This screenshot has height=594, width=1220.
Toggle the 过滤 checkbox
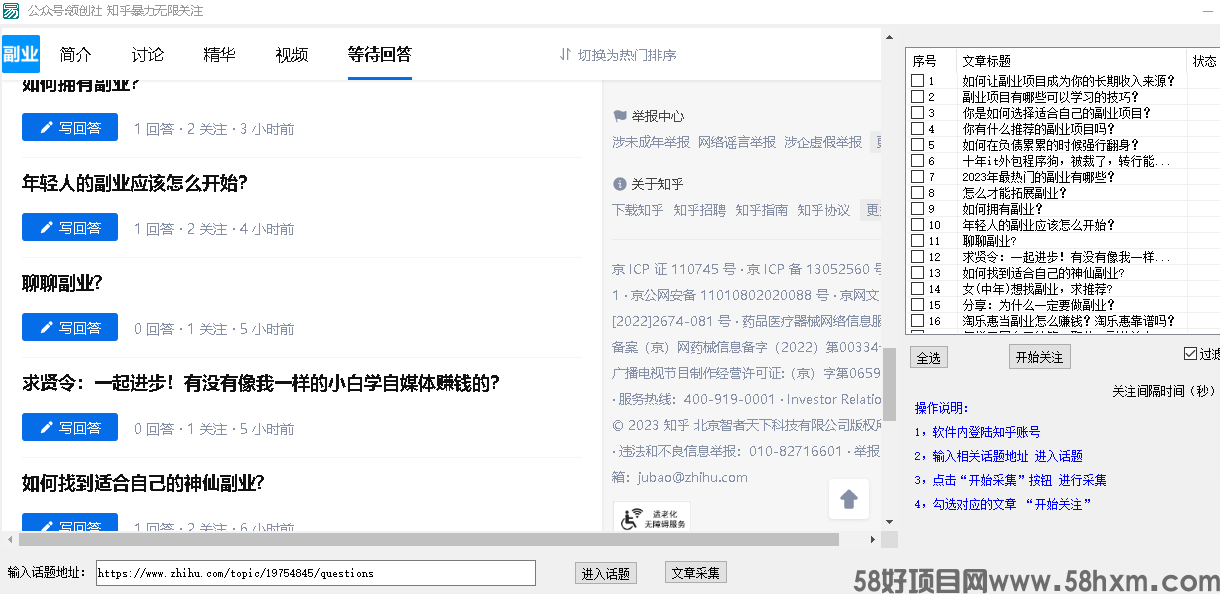(1190, 353)
